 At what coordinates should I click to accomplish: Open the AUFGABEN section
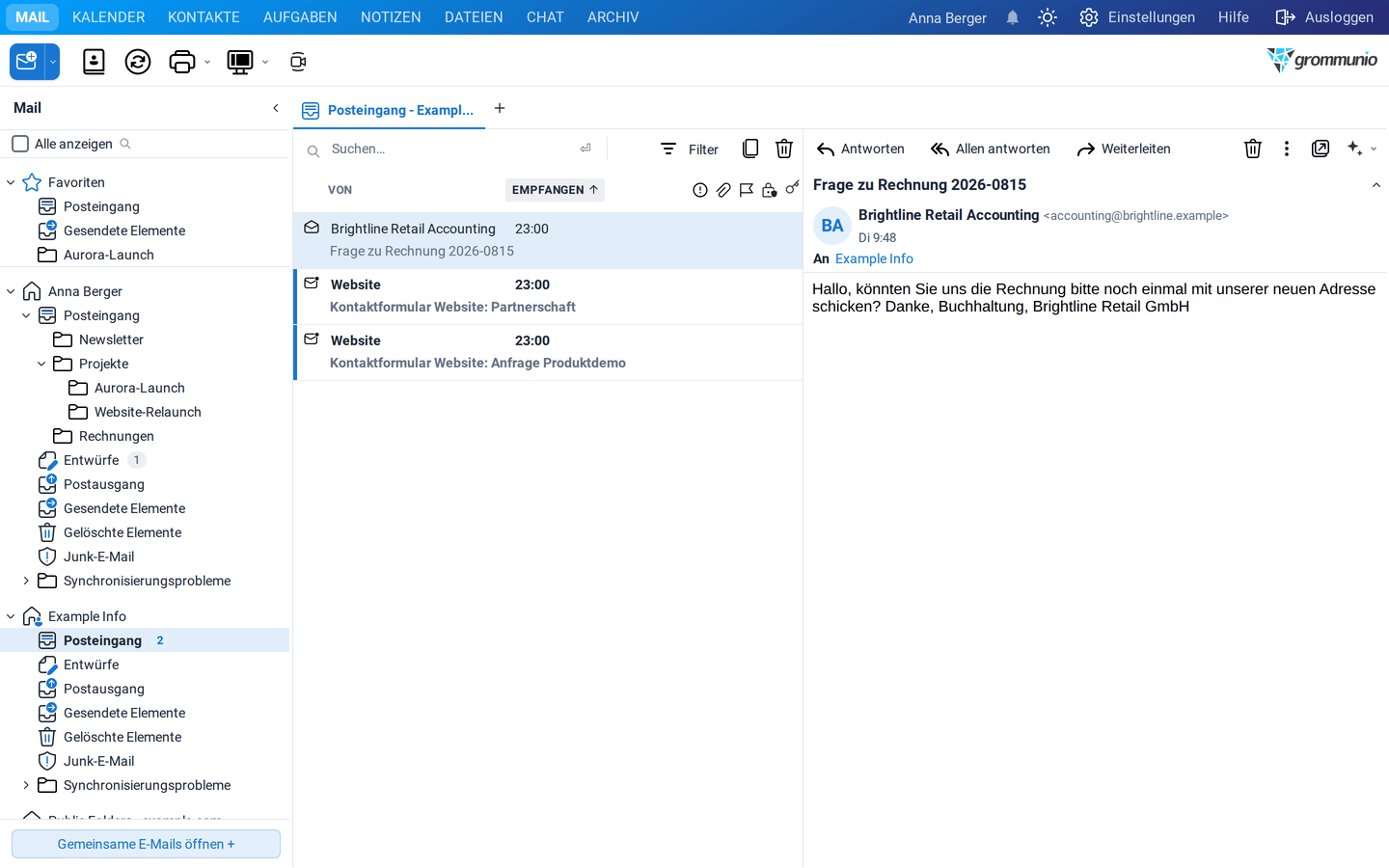(x=300, y=17)
